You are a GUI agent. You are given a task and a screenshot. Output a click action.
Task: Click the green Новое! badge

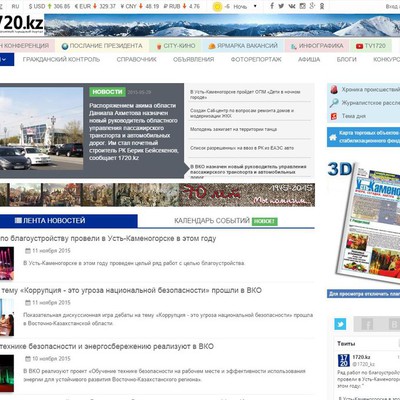[x=265, y=221]
